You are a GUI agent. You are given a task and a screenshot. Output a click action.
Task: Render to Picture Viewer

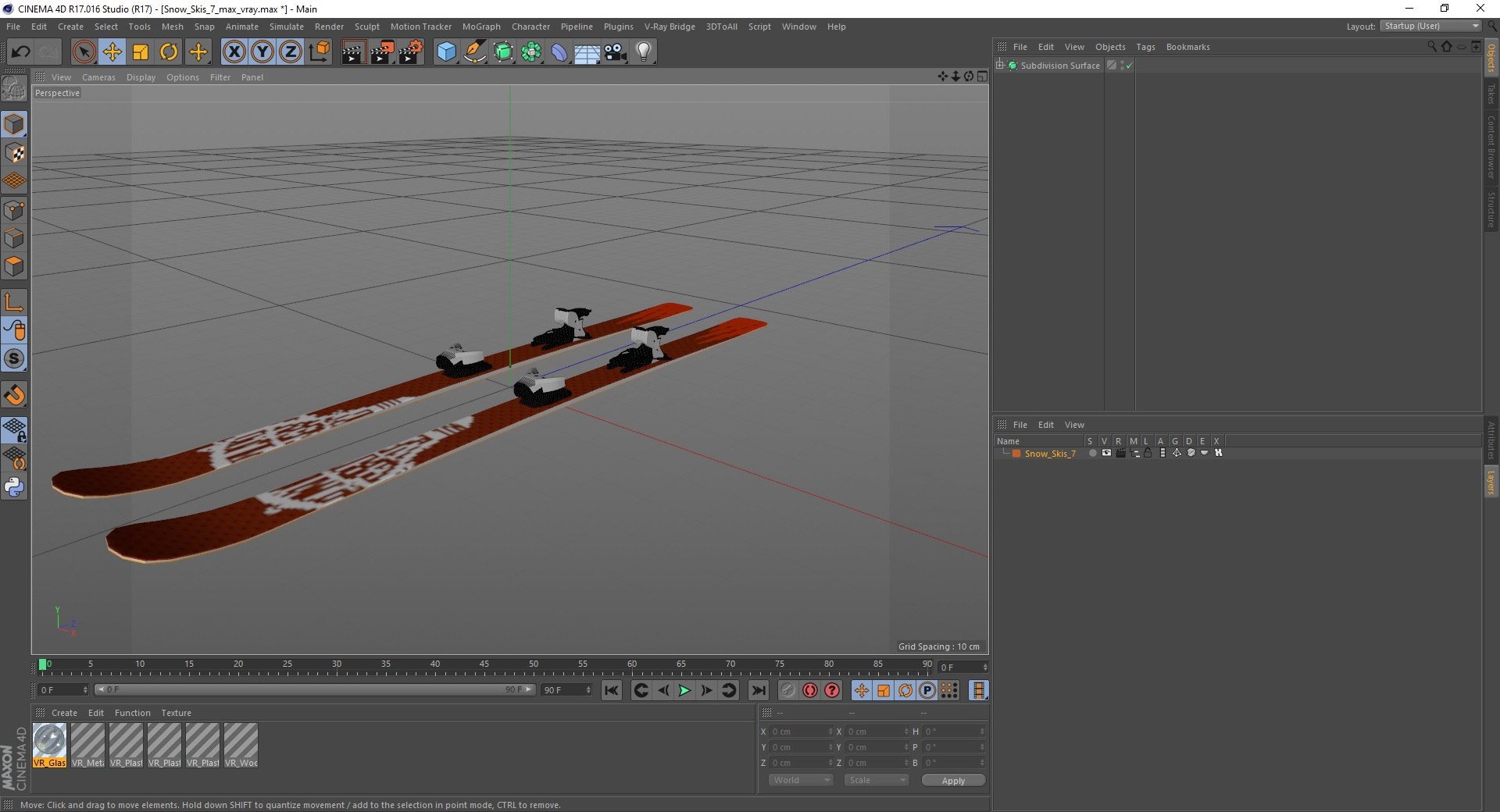[382, 52]
